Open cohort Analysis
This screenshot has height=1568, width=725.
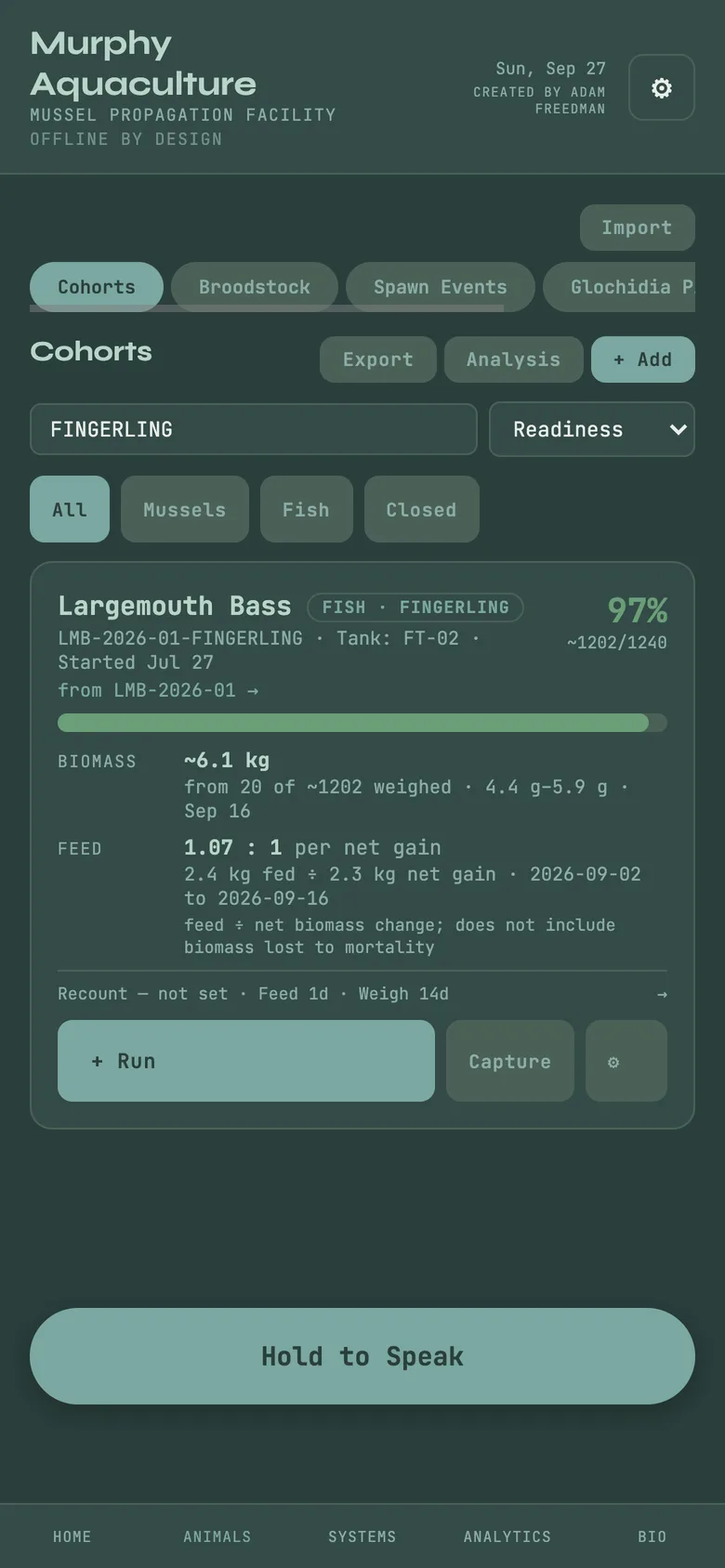[513, 359]
